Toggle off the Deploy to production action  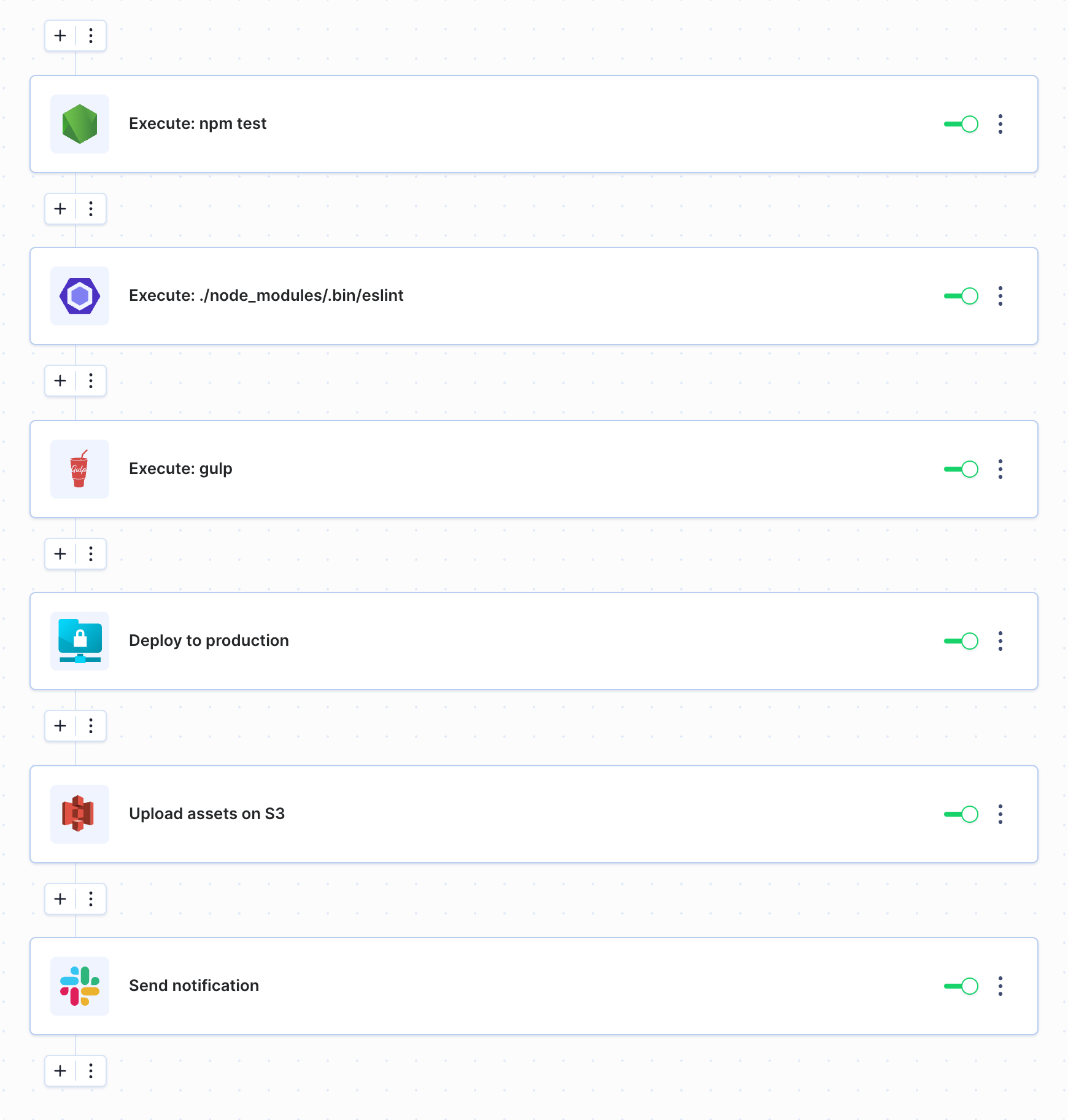(961, 641)
